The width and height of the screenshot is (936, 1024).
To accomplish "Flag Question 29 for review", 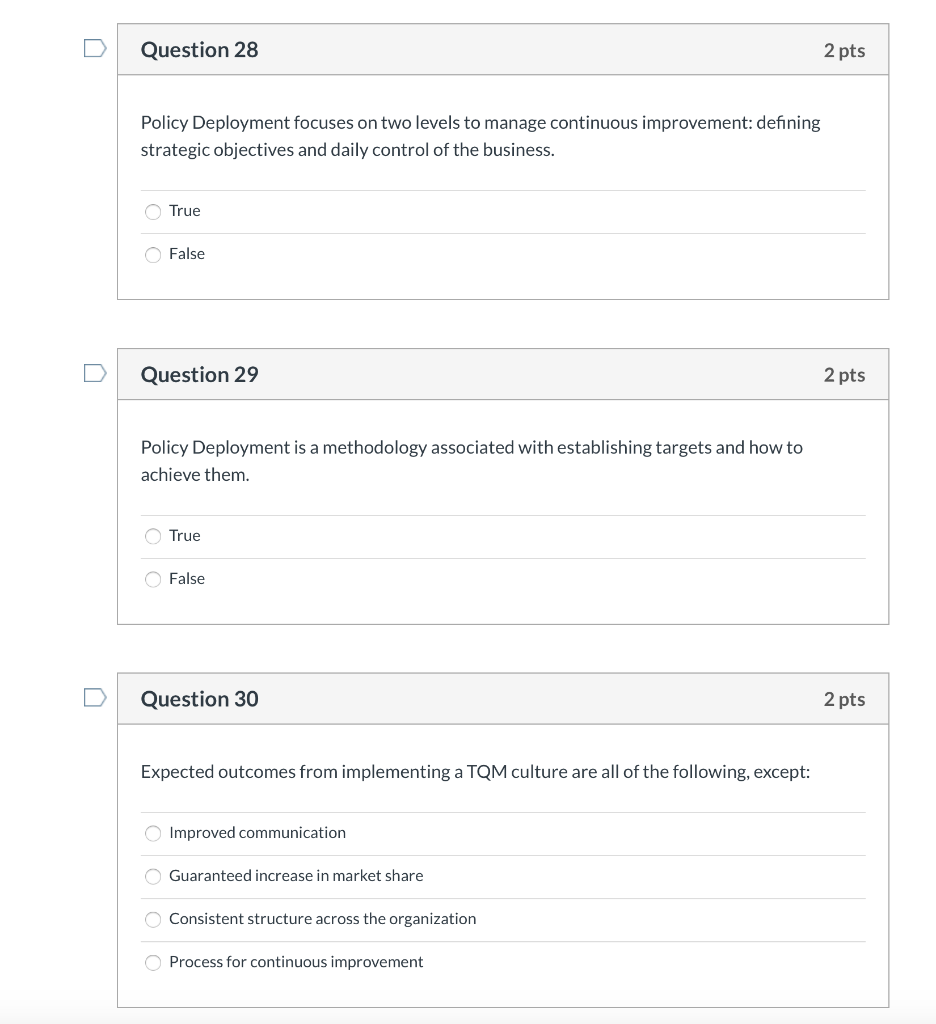I will 93,372.
